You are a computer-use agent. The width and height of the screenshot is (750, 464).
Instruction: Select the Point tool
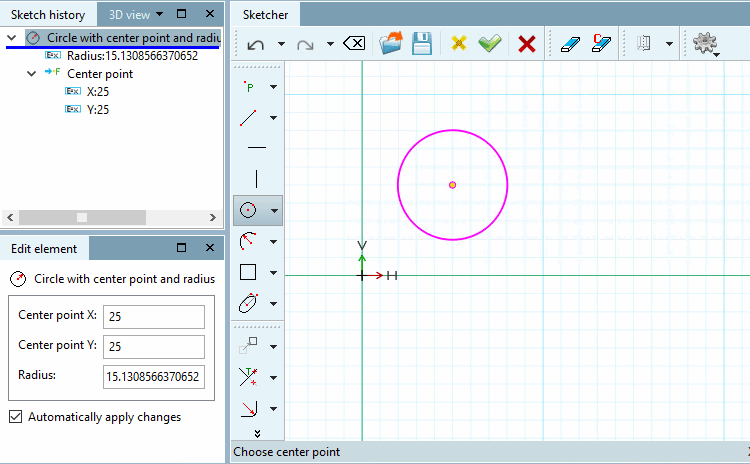pyautogui.click(x=248, y=87)
